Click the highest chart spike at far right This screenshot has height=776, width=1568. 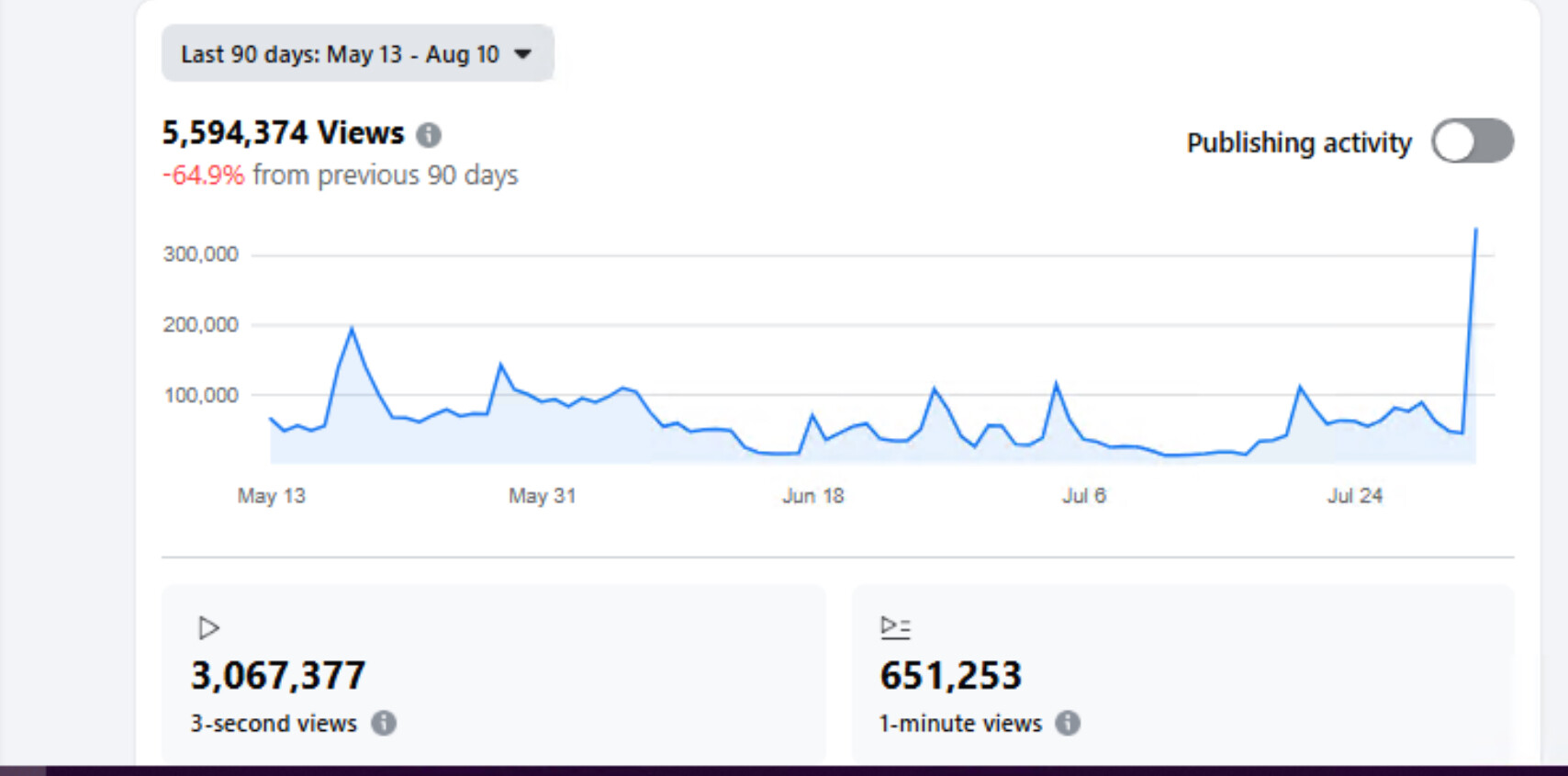click(x=1475, y=231)
